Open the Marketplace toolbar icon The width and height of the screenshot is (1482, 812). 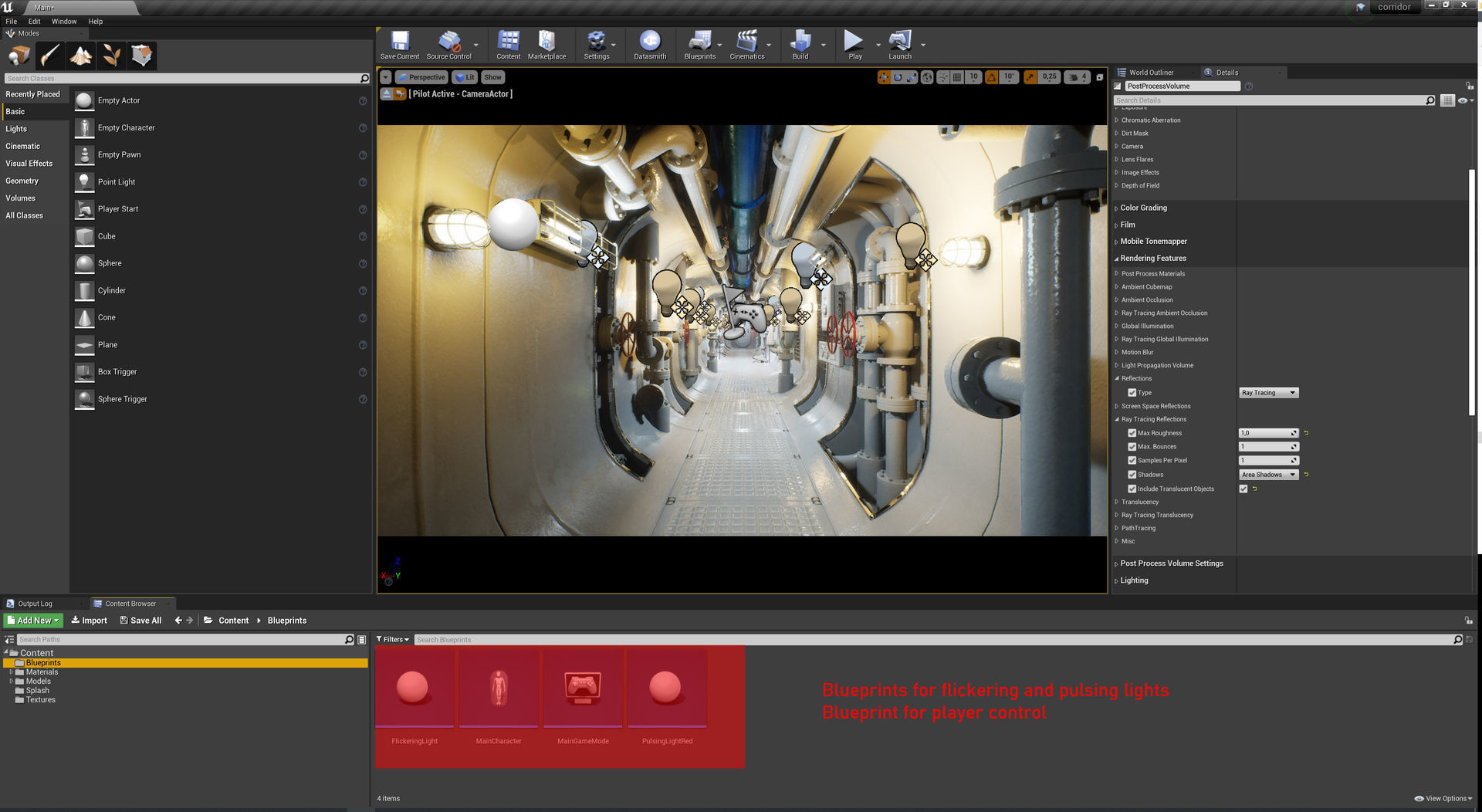point(546,45)
